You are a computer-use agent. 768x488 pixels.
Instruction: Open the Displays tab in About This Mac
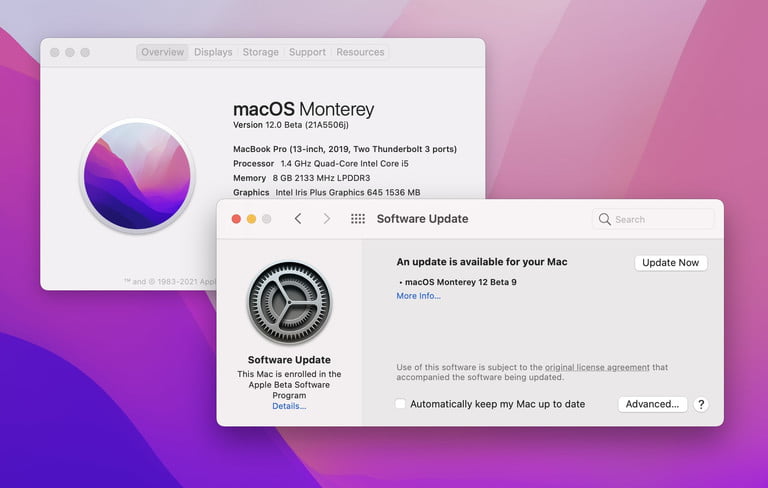(213, 52)
